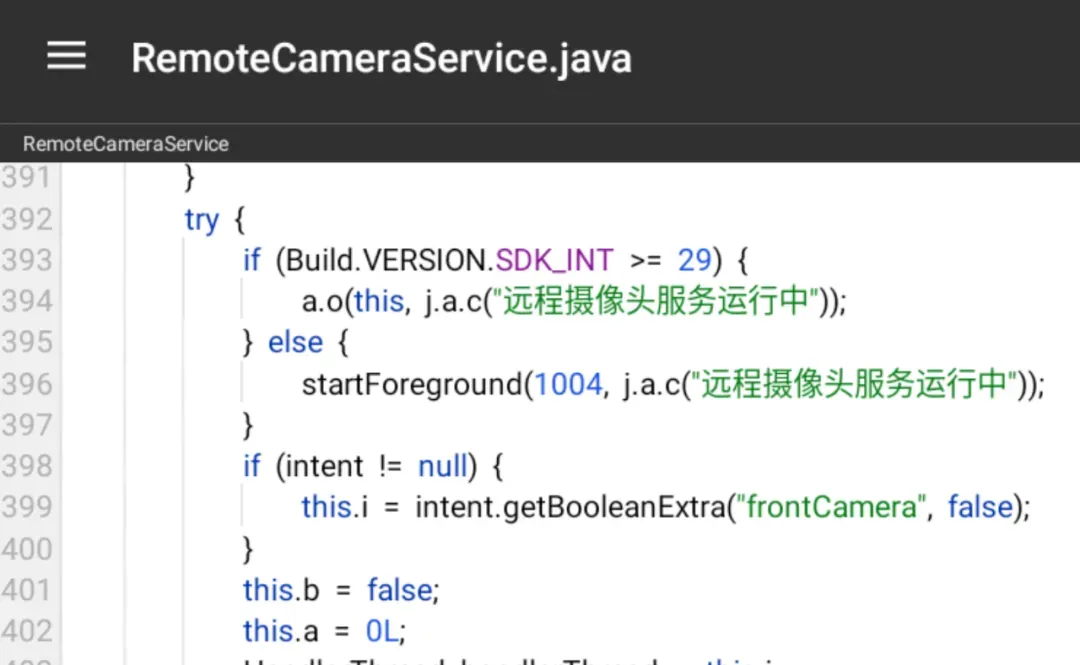Click line number 392
The height and width of the screenshot is (665, 1080).
[x=27, y=219]
